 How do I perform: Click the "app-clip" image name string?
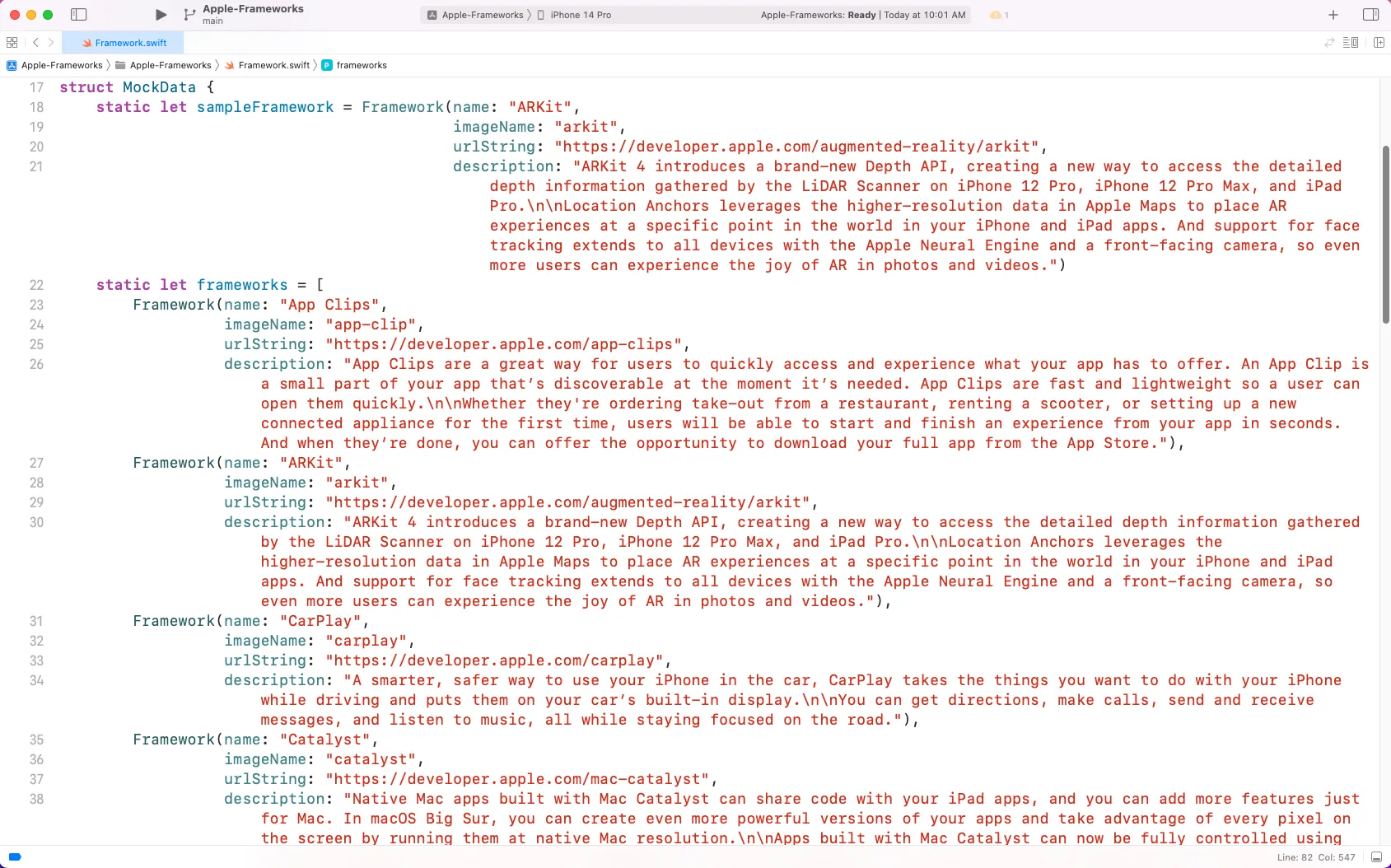point(371,324)
